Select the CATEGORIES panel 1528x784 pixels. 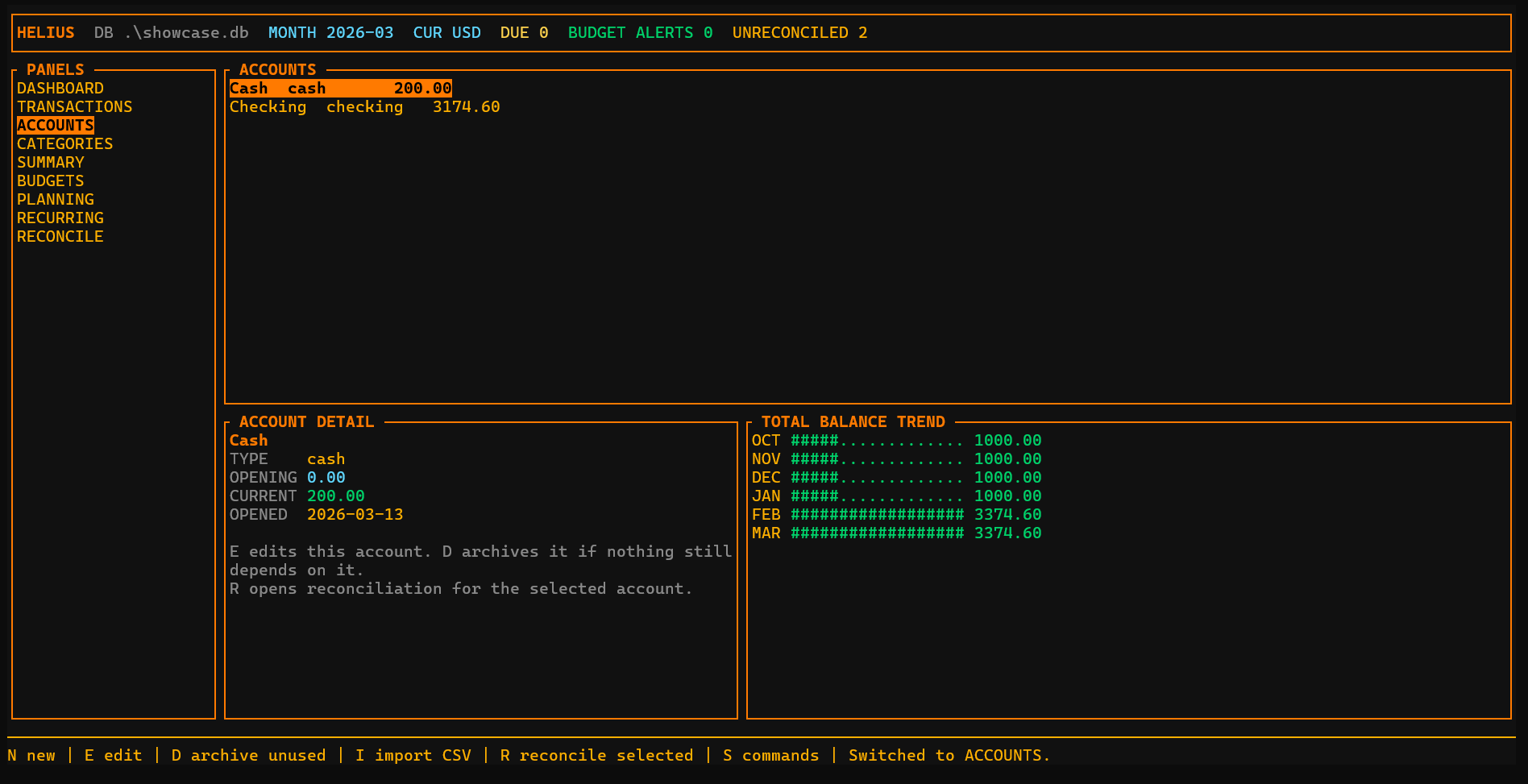[x=64, y=143]
